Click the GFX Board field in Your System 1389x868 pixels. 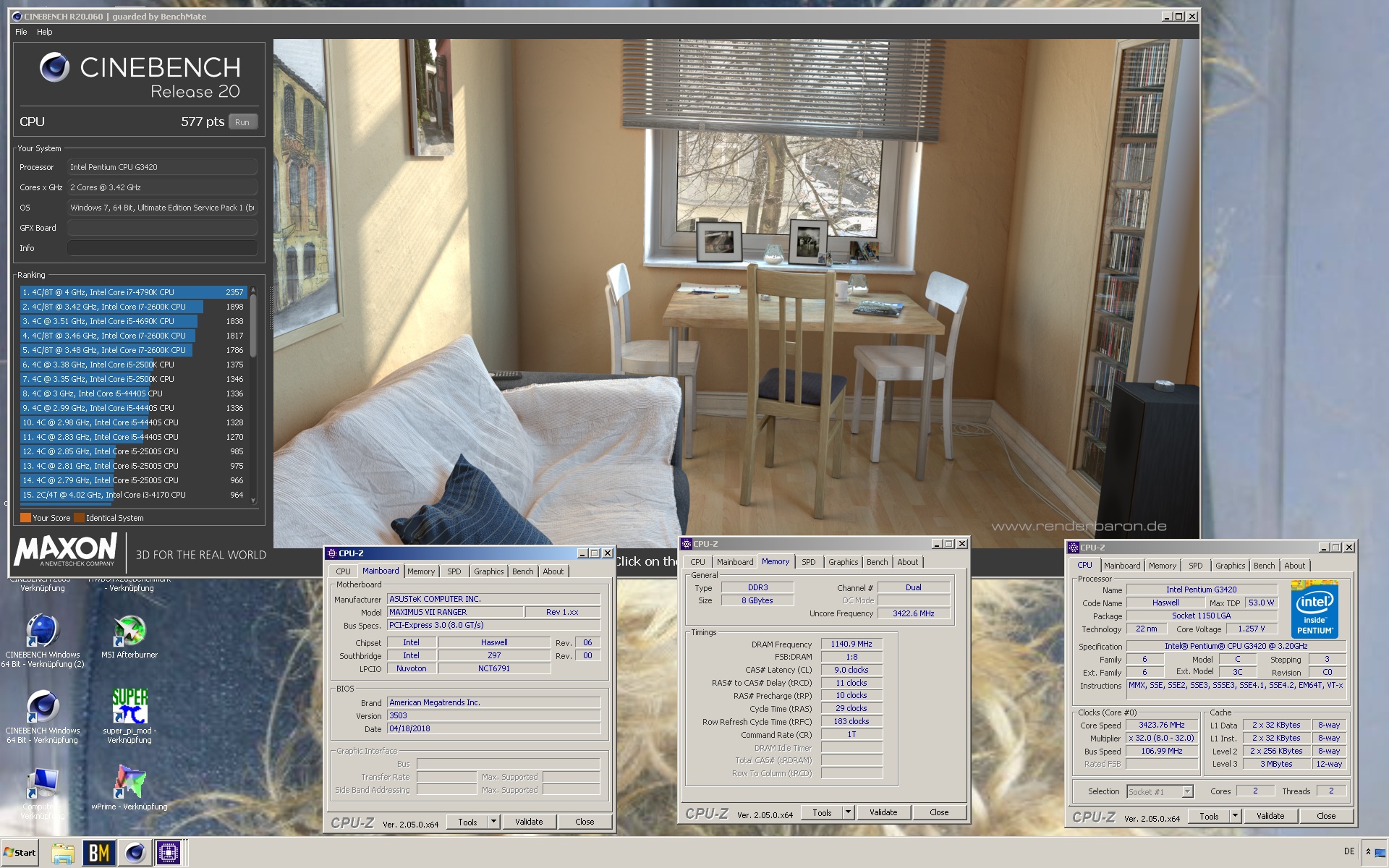[x=162, y=228]
